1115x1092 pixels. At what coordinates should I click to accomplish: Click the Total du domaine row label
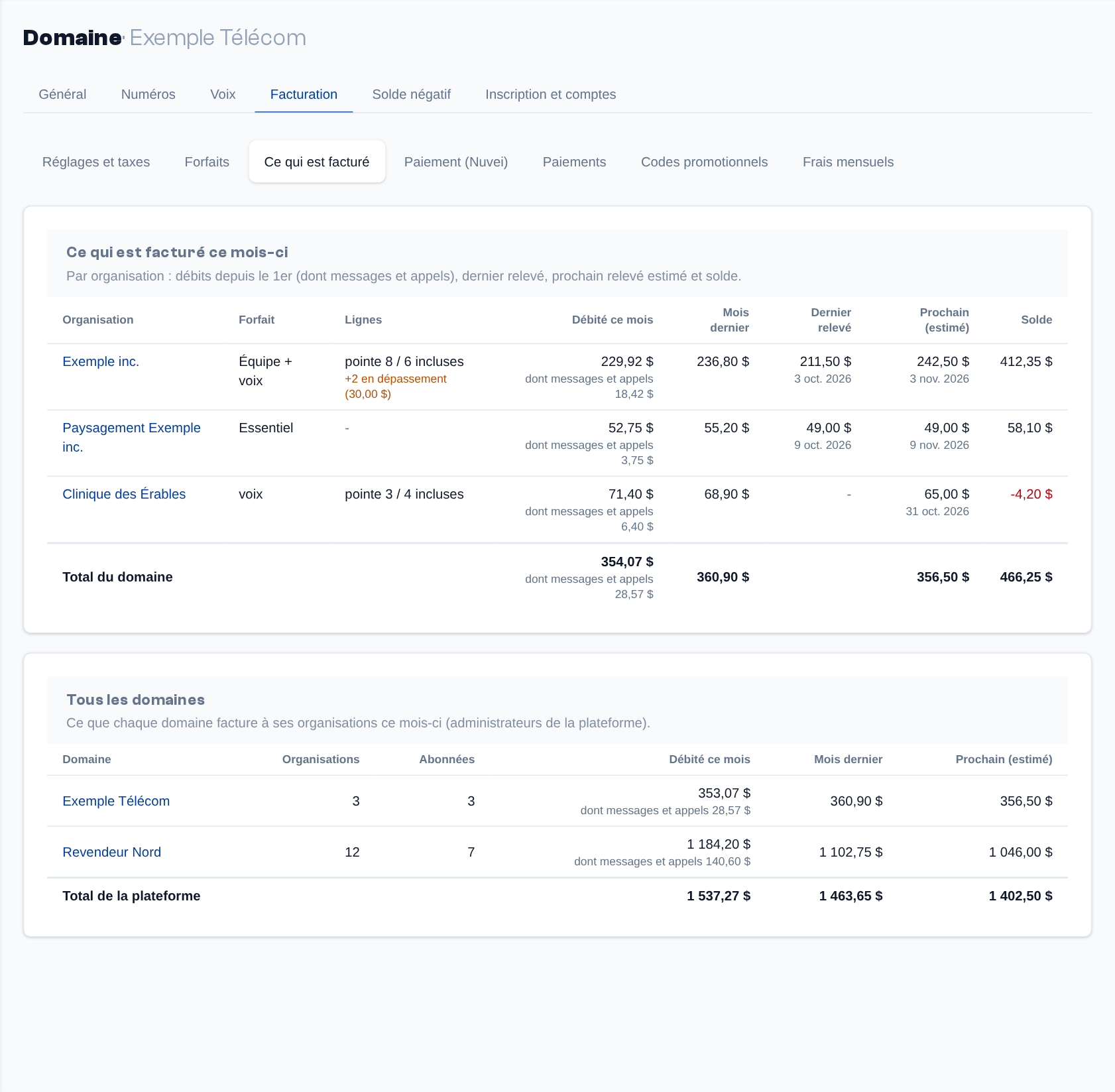117,577
